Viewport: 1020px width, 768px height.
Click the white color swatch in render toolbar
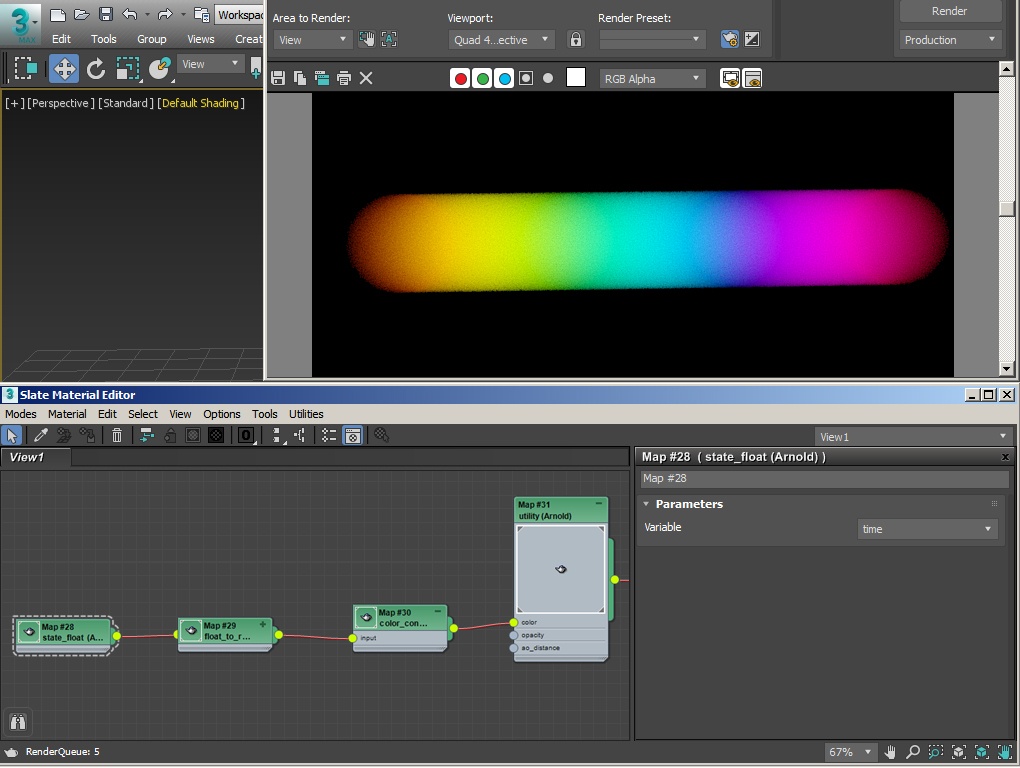576,78
